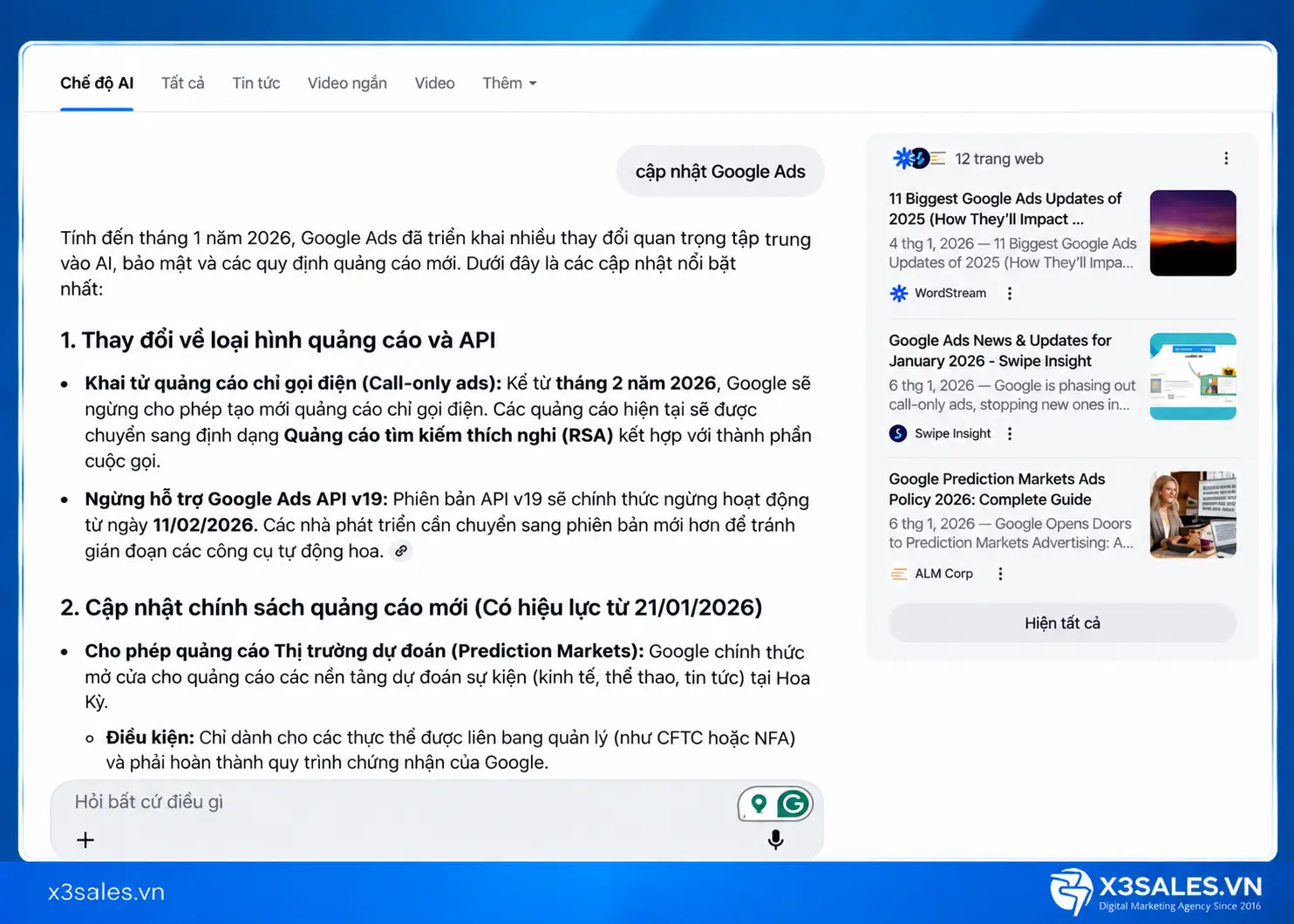The image size is (1294, 924).
Task: Click the Hiện tất cả button
Action: pyautogui.click(x=1062, y=623)
